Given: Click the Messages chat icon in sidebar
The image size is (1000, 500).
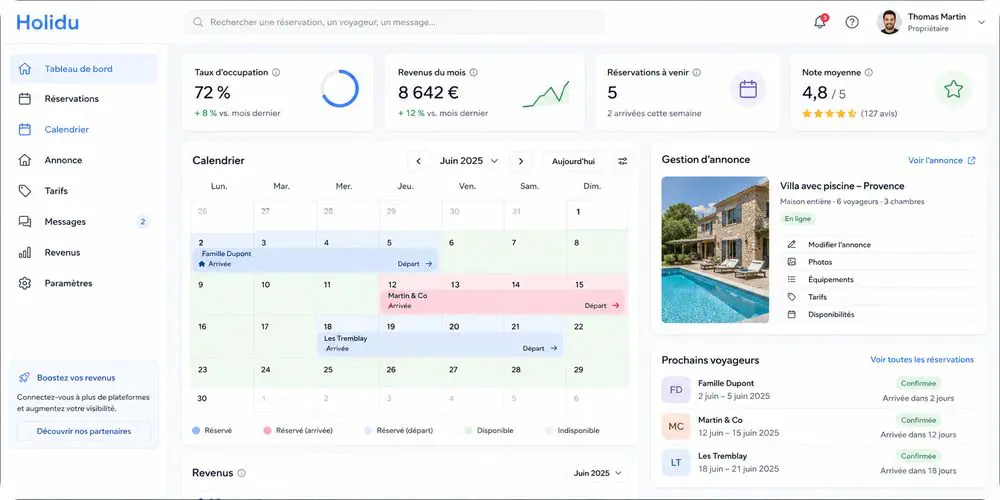Looking at the screenshot, I should (x=25, y=222).
